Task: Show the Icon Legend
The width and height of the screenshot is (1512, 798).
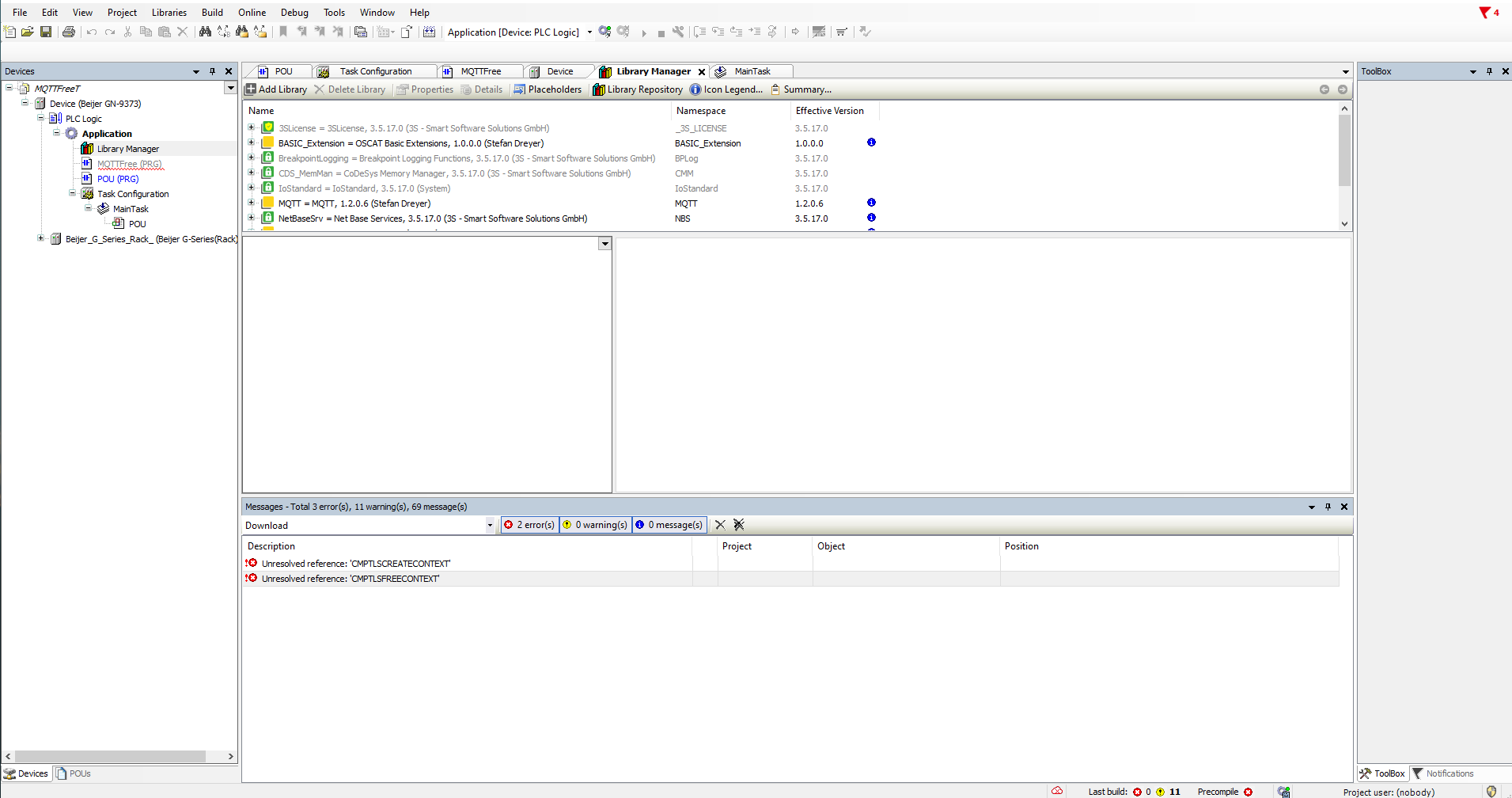Action: 726,89
